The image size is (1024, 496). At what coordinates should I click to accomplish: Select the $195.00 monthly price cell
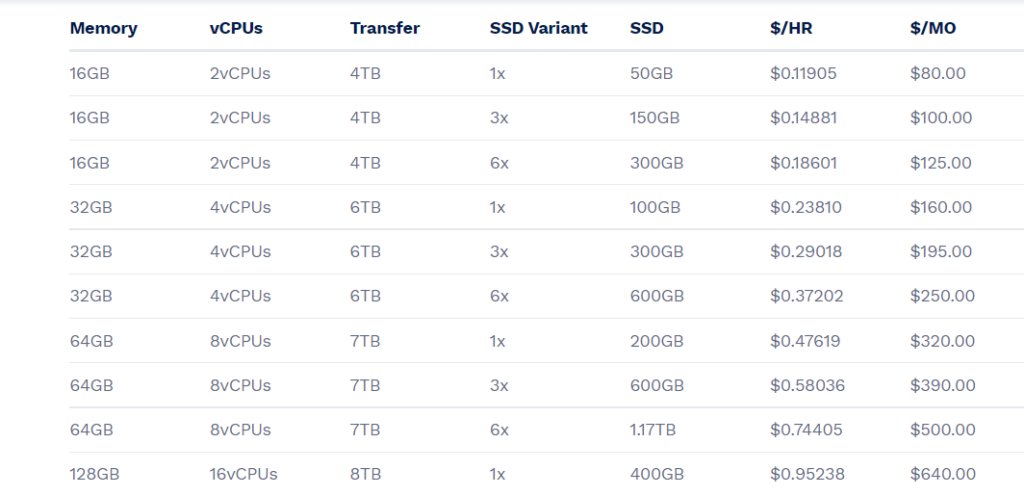click(940, 252)
